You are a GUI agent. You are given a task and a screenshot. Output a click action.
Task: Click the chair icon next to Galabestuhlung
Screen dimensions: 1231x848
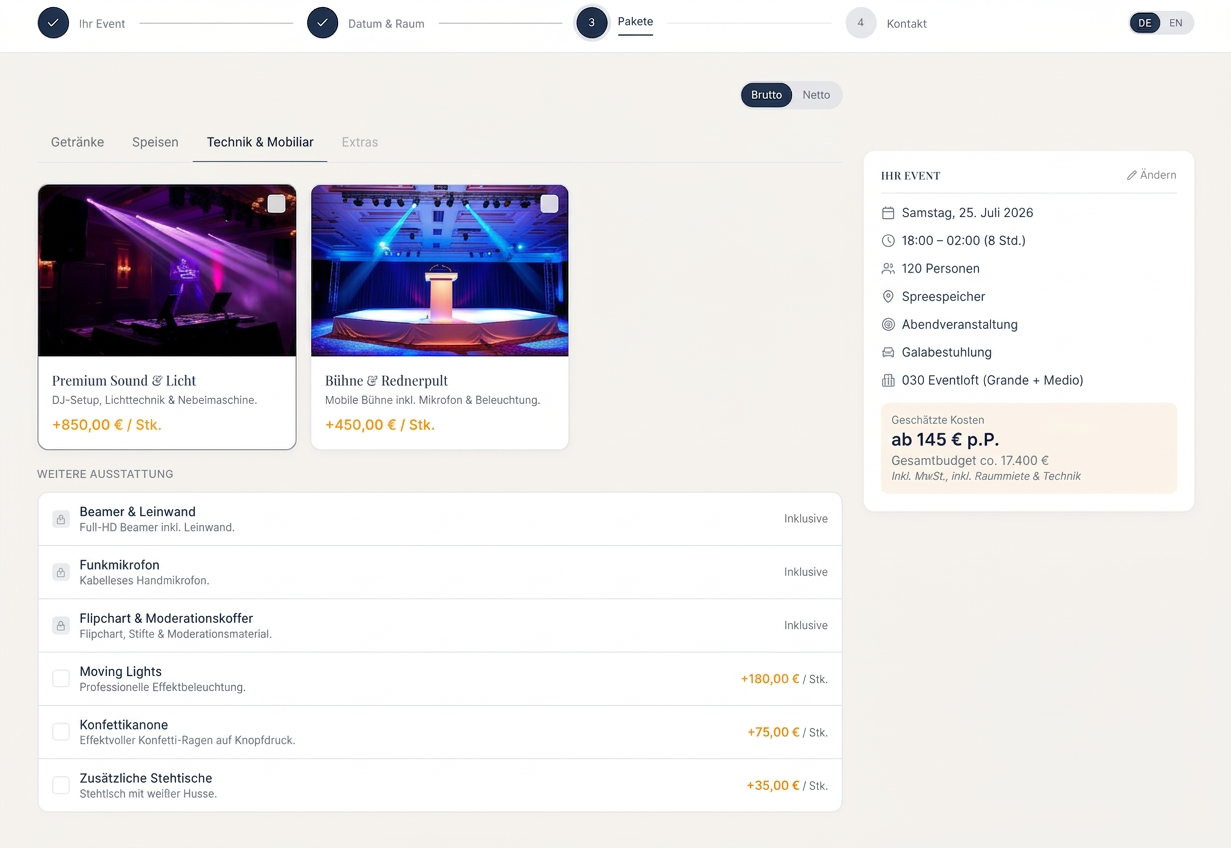click(888, 352)
